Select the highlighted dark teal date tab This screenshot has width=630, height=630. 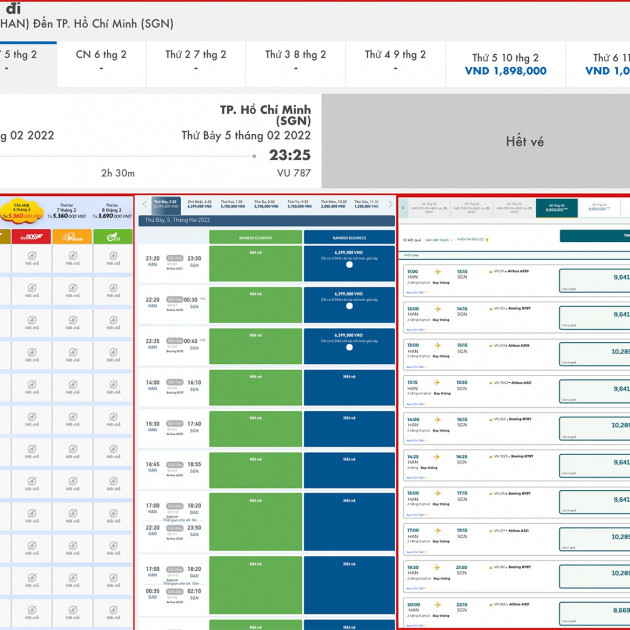[557, 208]
